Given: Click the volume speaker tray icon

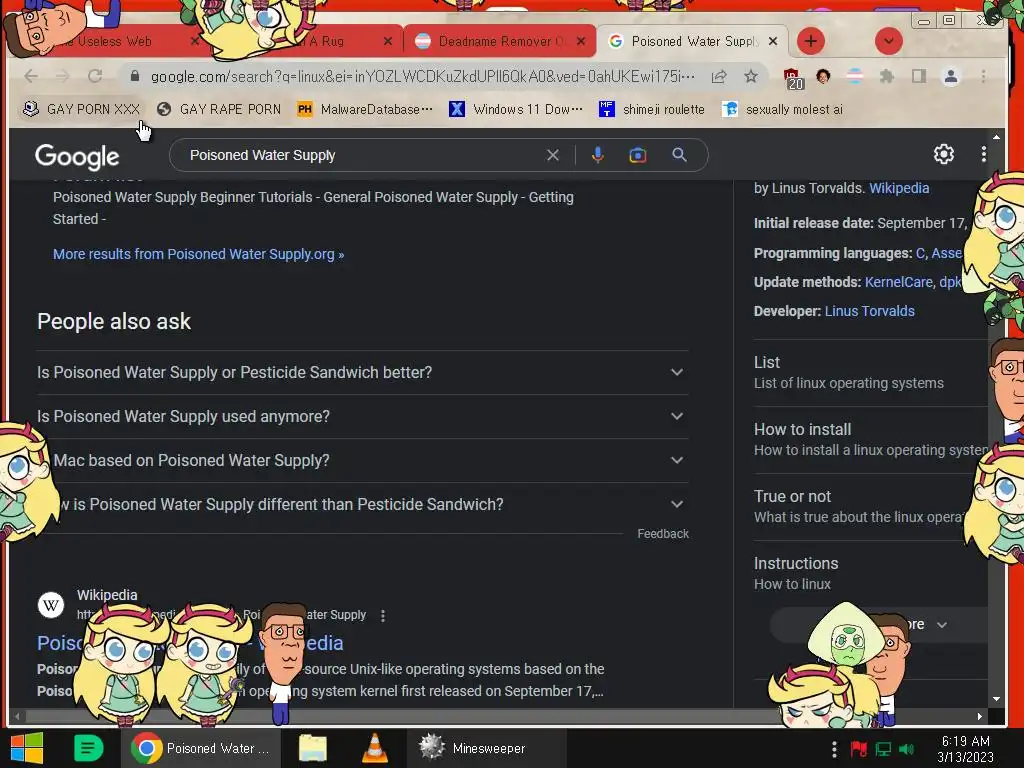Looking at the screenshot, I should (x=906, y=749).
